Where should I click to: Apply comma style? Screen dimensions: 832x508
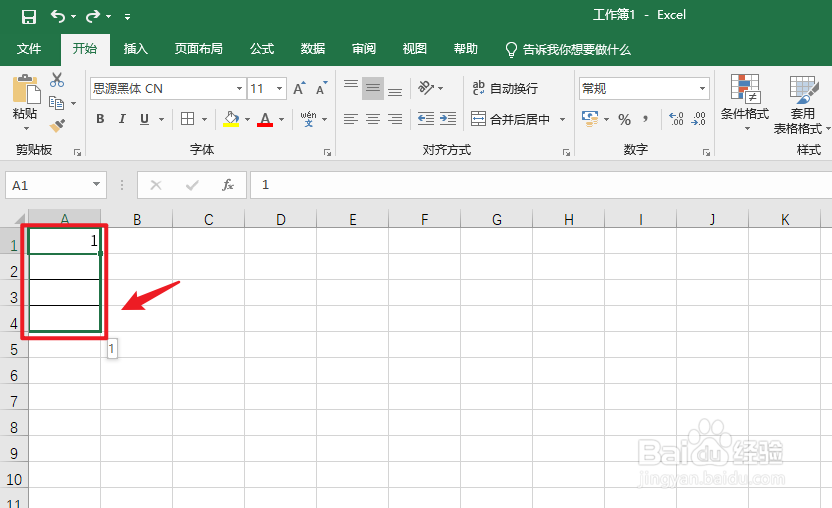[x=645, y=119]
